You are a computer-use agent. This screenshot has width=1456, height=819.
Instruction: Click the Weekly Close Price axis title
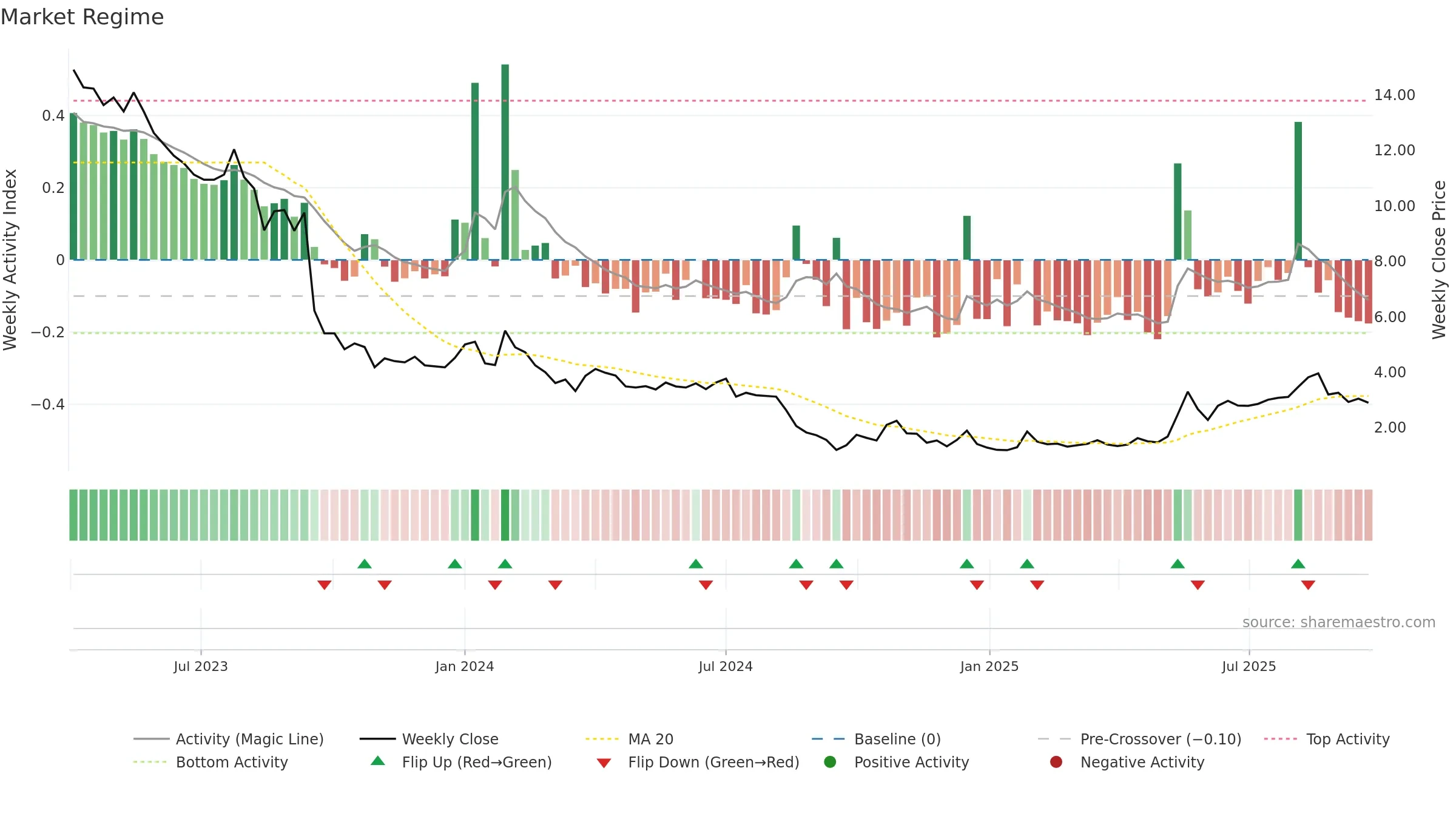1438,260
